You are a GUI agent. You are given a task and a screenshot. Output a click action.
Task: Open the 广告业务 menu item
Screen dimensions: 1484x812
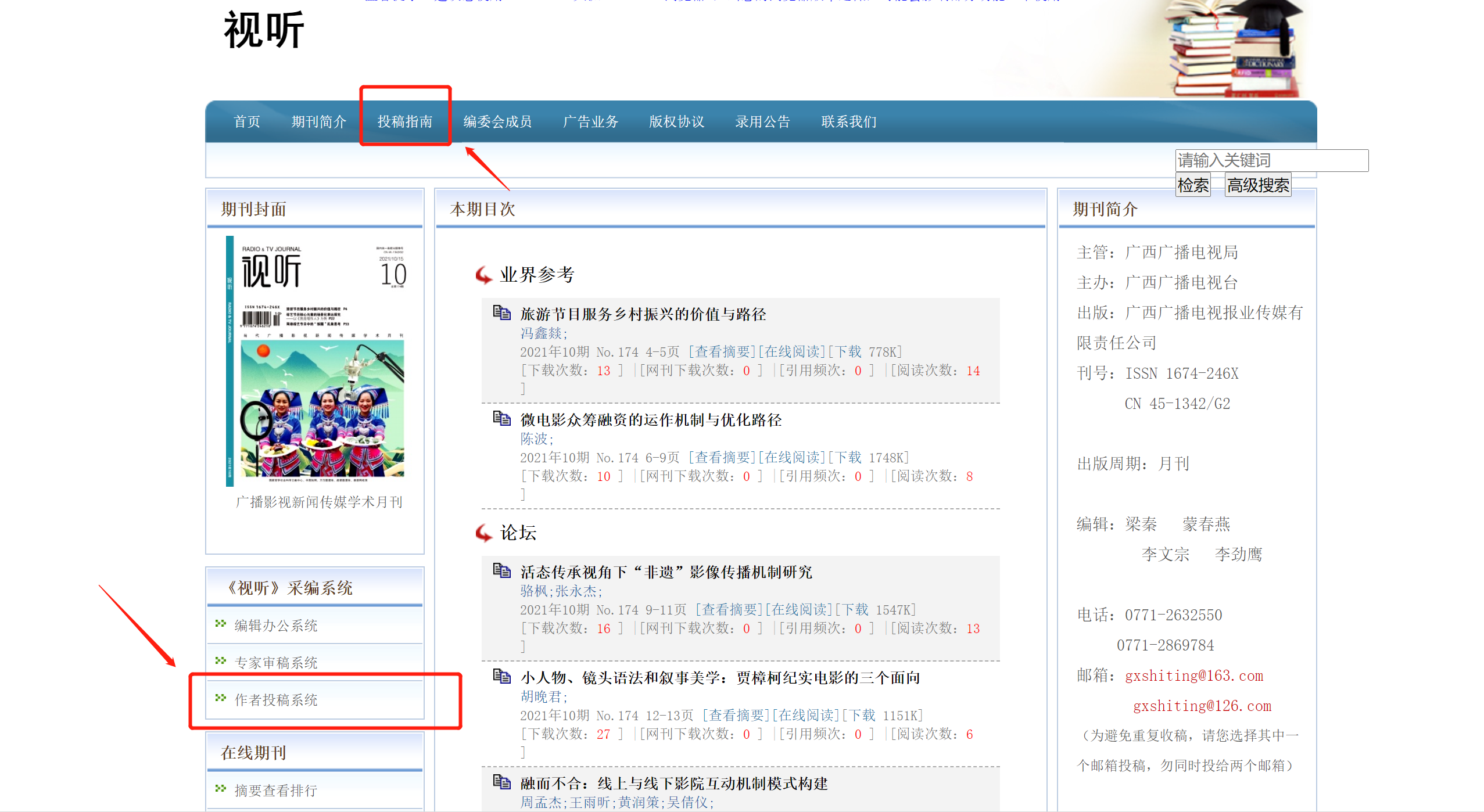(x=591, y=121)
